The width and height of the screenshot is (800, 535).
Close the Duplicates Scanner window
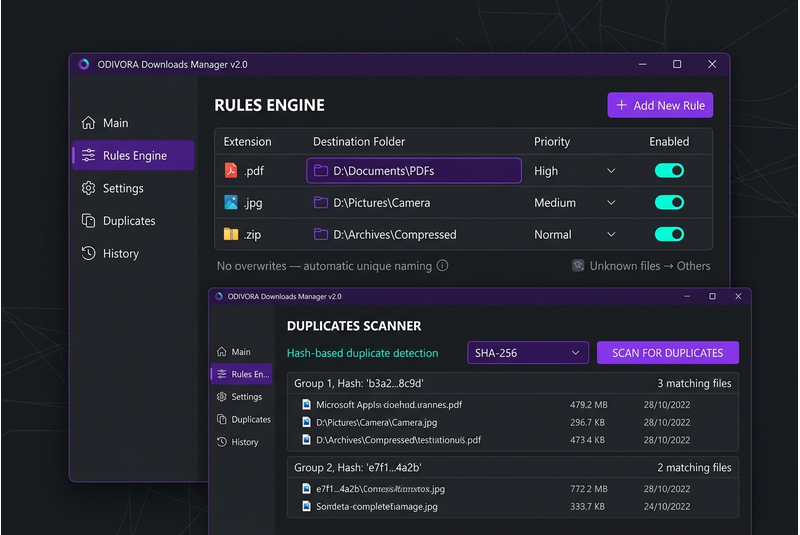point(738,296)
